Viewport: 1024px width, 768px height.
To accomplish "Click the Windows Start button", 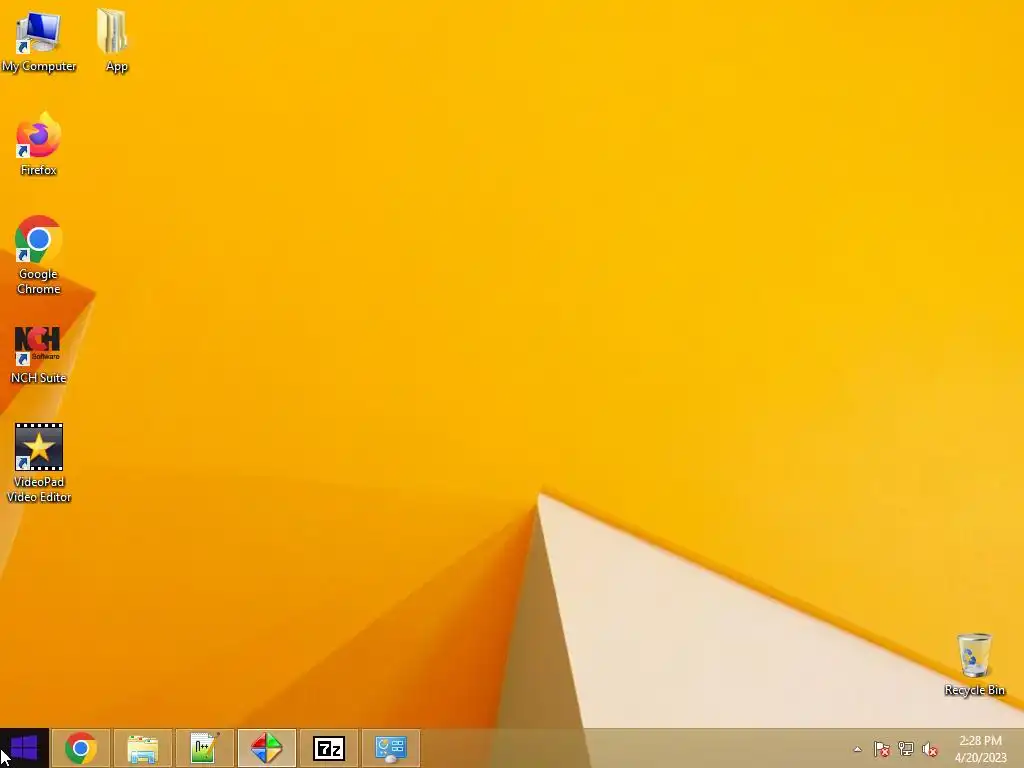I will pos(24,748).
